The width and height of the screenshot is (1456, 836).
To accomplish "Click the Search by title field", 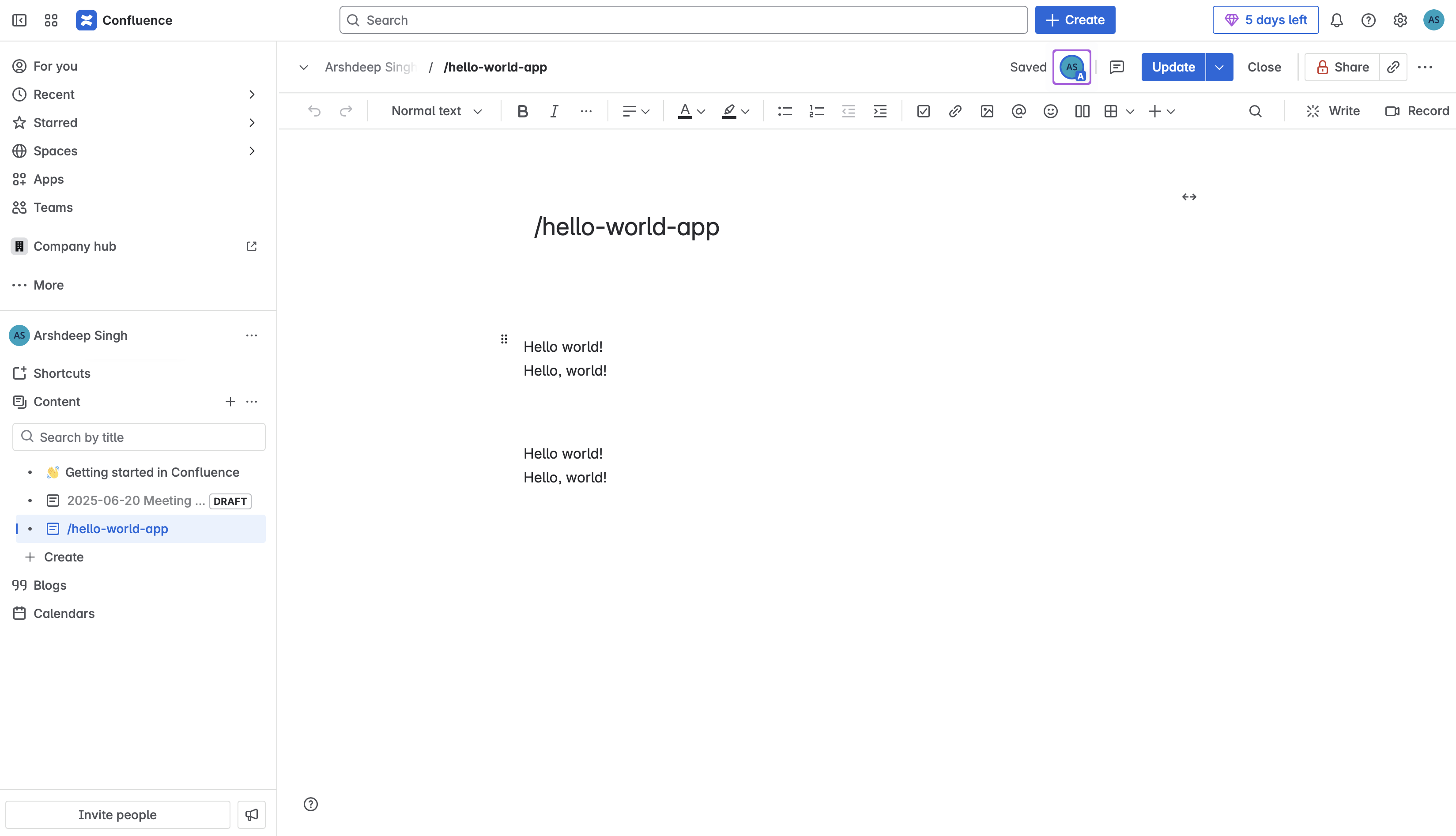I will click(x=139, y=437).
